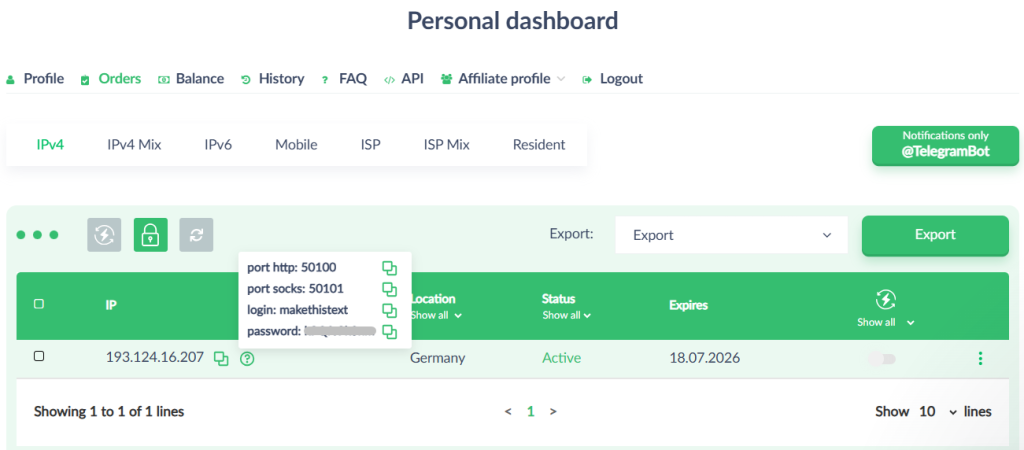Open the Balance menu item
1024x450 pixels.
(191, 79)
